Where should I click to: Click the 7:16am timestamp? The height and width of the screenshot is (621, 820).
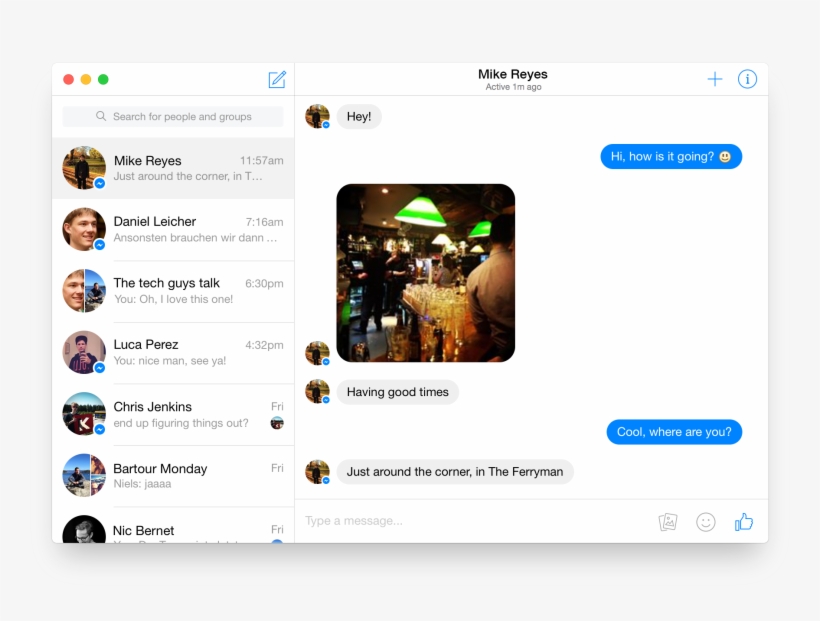(x=265, y=222)
